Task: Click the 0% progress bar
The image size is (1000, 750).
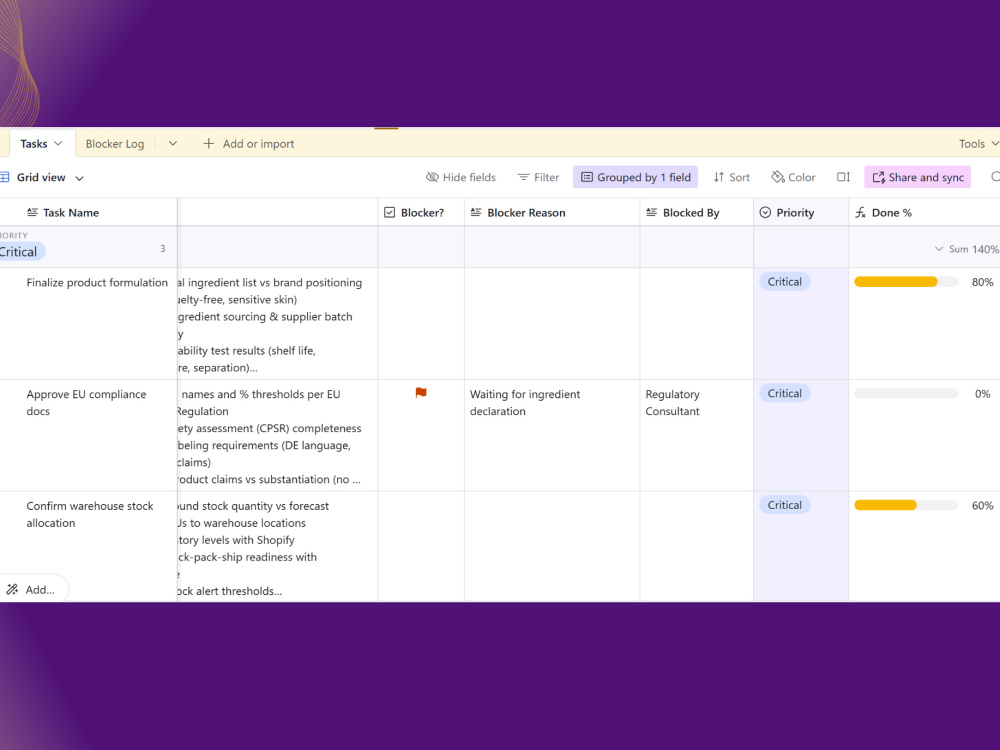Action: (x=906, y=393)
